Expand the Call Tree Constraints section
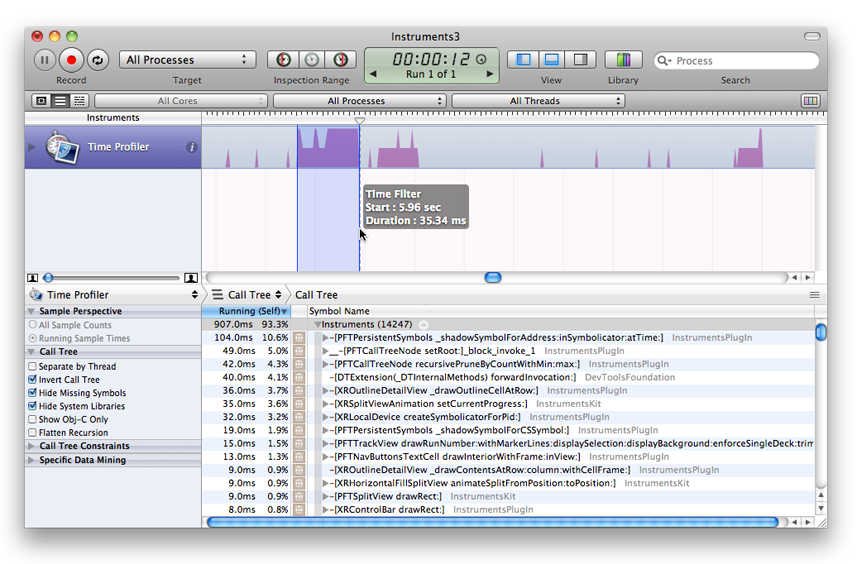This screenshot has height=564, width=857. 31,446
